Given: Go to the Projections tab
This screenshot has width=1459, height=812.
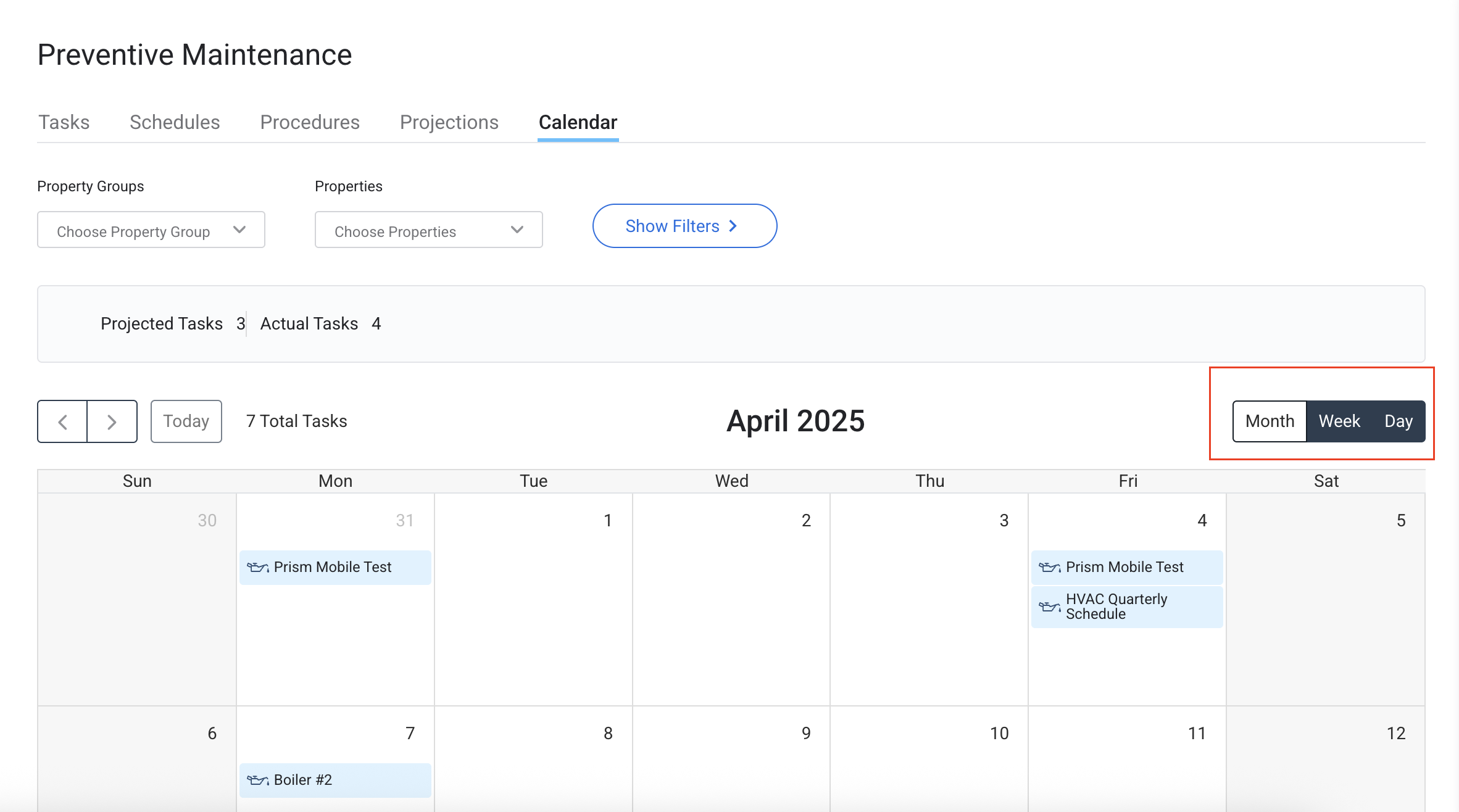Looking at the screenshot, I should (x=449, y=122).
